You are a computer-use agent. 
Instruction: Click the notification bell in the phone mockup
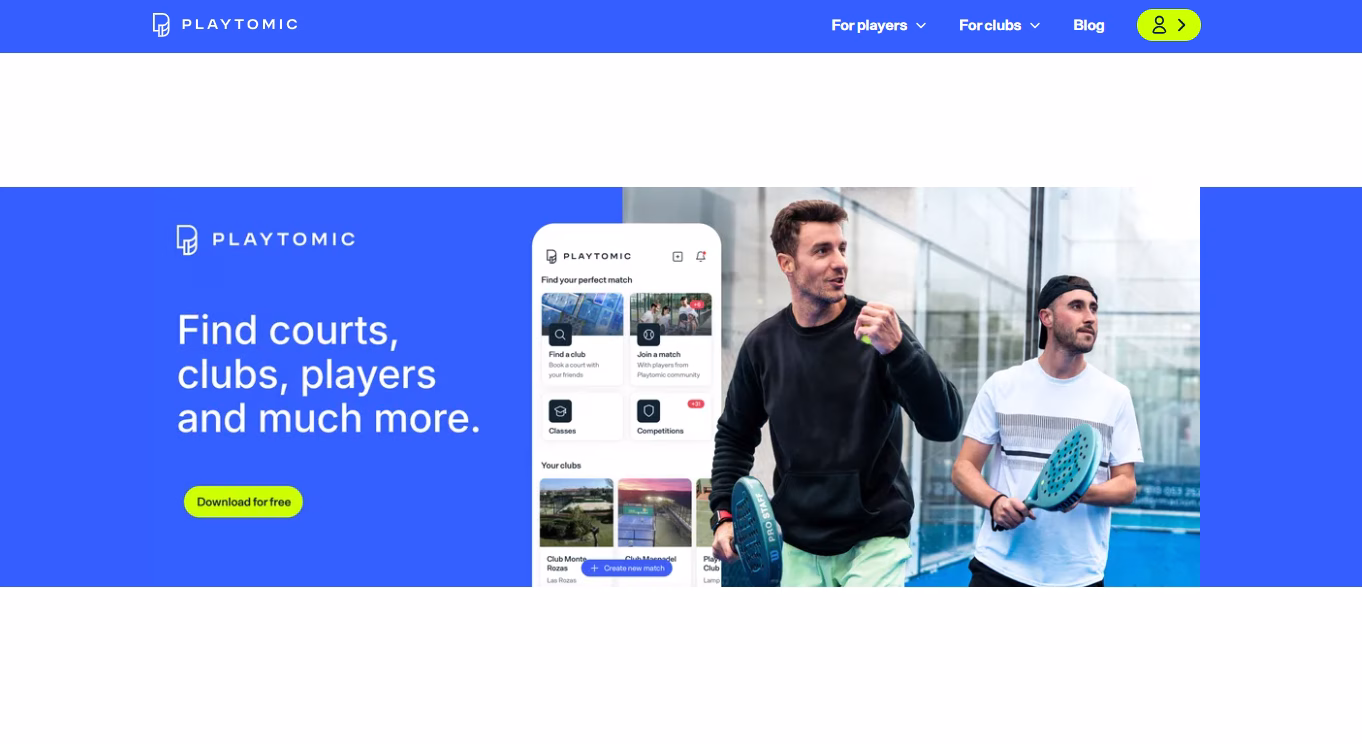point(700,256)
